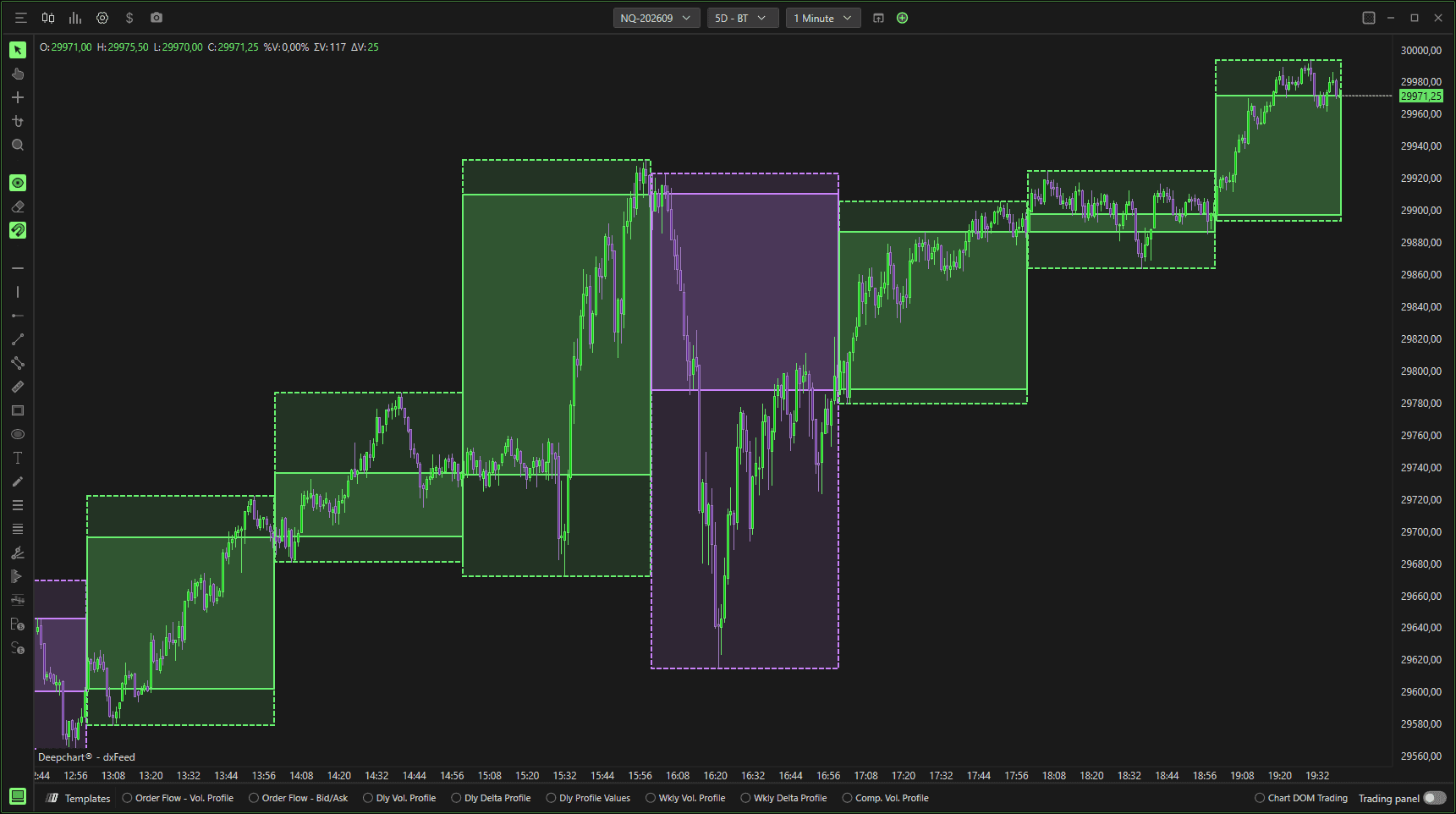1456x814 pixels.
Task: Select Order Flow - Bid/Ask template
Action: click(299, 798)
